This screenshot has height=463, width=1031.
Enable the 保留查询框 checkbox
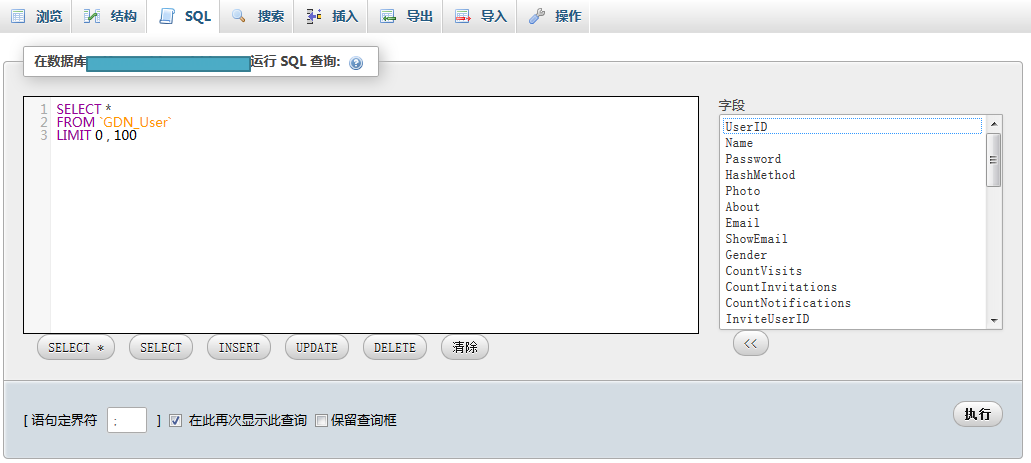click(x=322, y=420)
